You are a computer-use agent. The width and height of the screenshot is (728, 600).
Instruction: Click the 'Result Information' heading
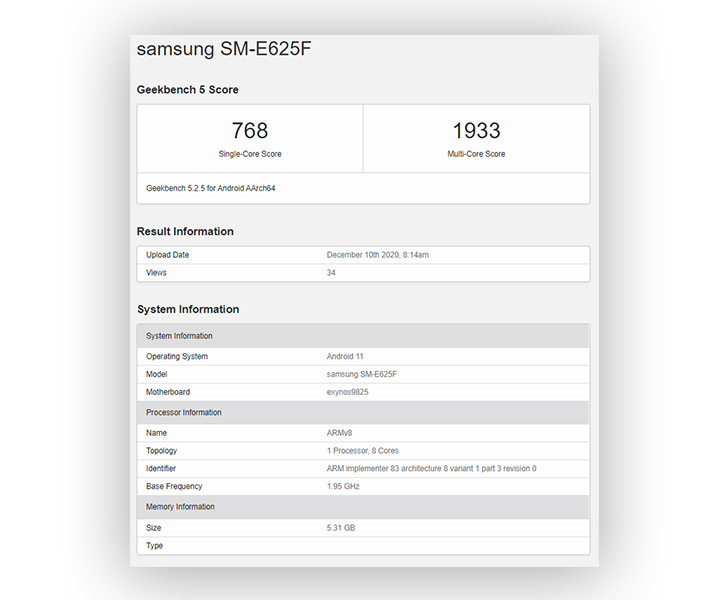[185, 231]
